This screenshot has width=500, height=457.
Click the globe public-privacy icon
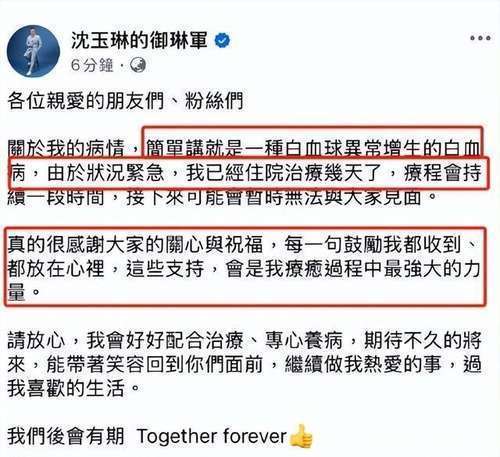tap(138, 65)
